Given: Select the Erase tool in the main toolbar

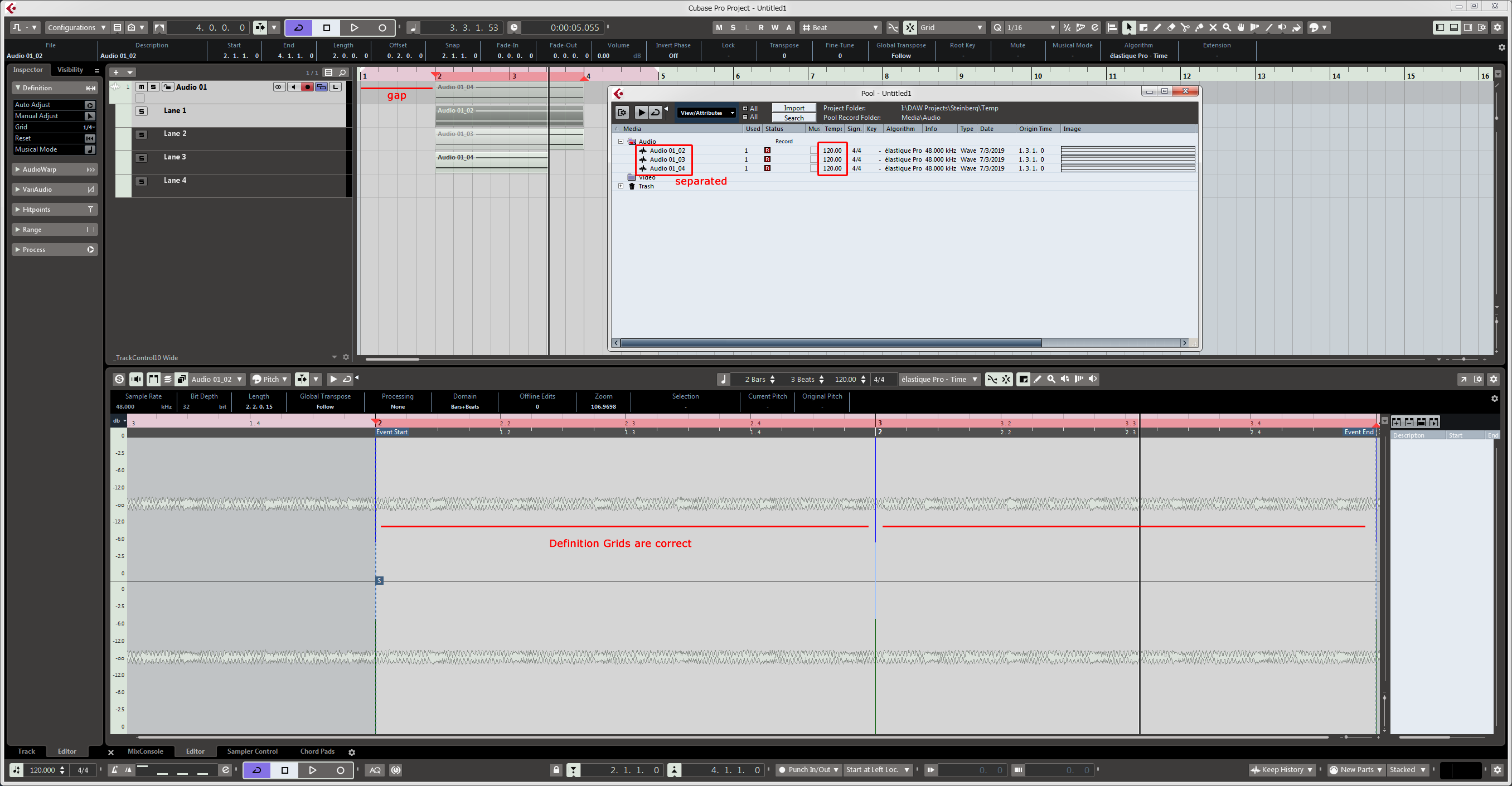Looking at the screenshot, I should point(1171,27).
